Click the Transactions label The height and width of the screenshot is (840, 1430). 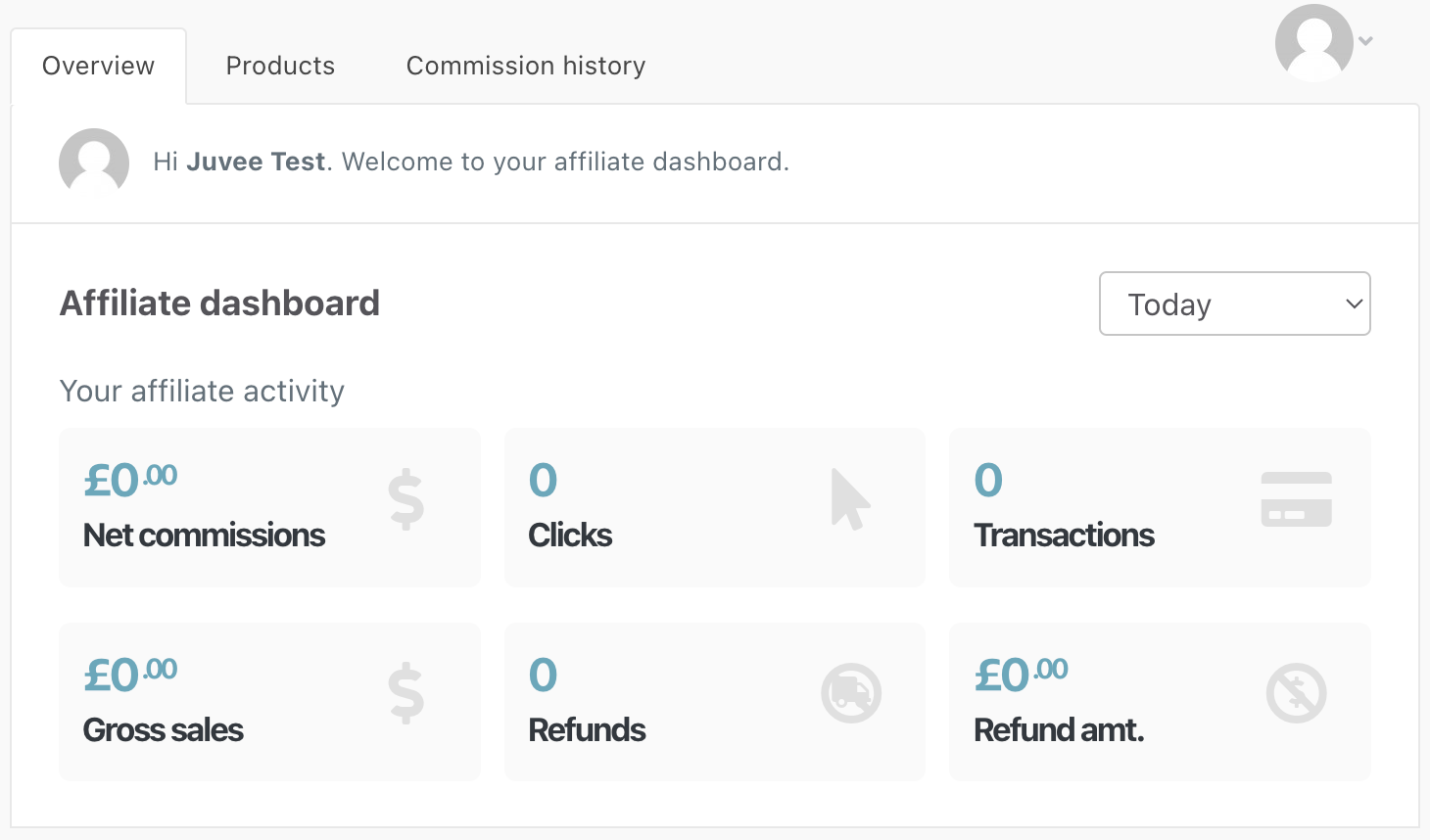[x=1064, y=536]
